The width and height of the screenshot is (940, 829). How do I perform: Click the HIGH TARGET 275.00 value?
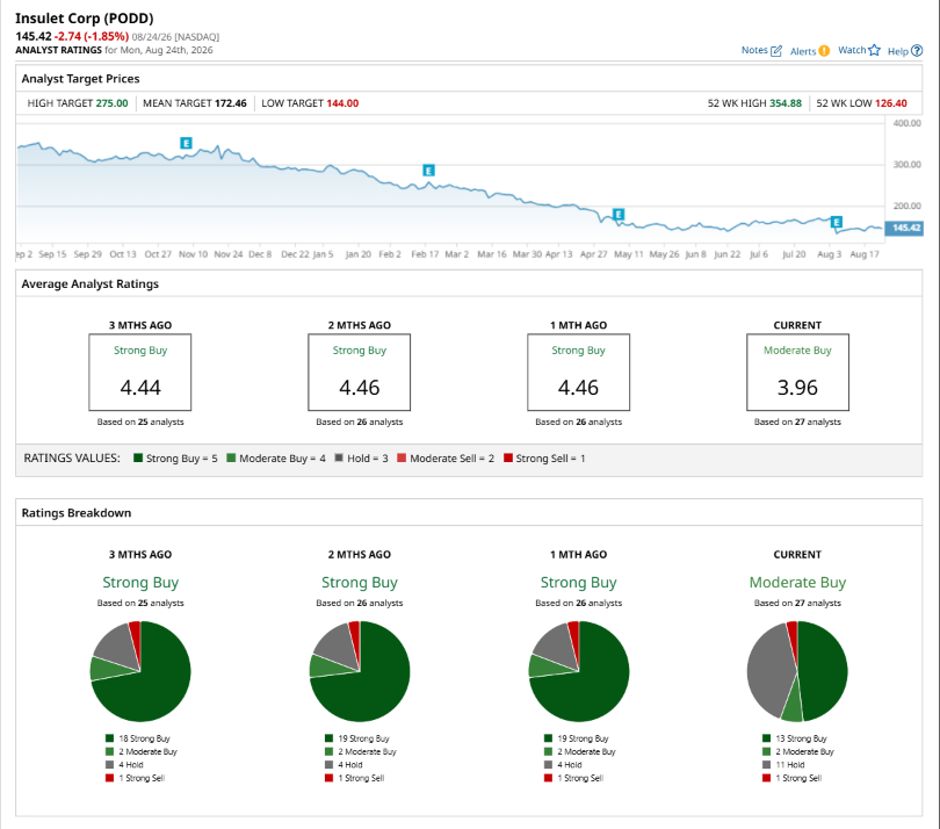pyautogui.click(x=112, y=103)
